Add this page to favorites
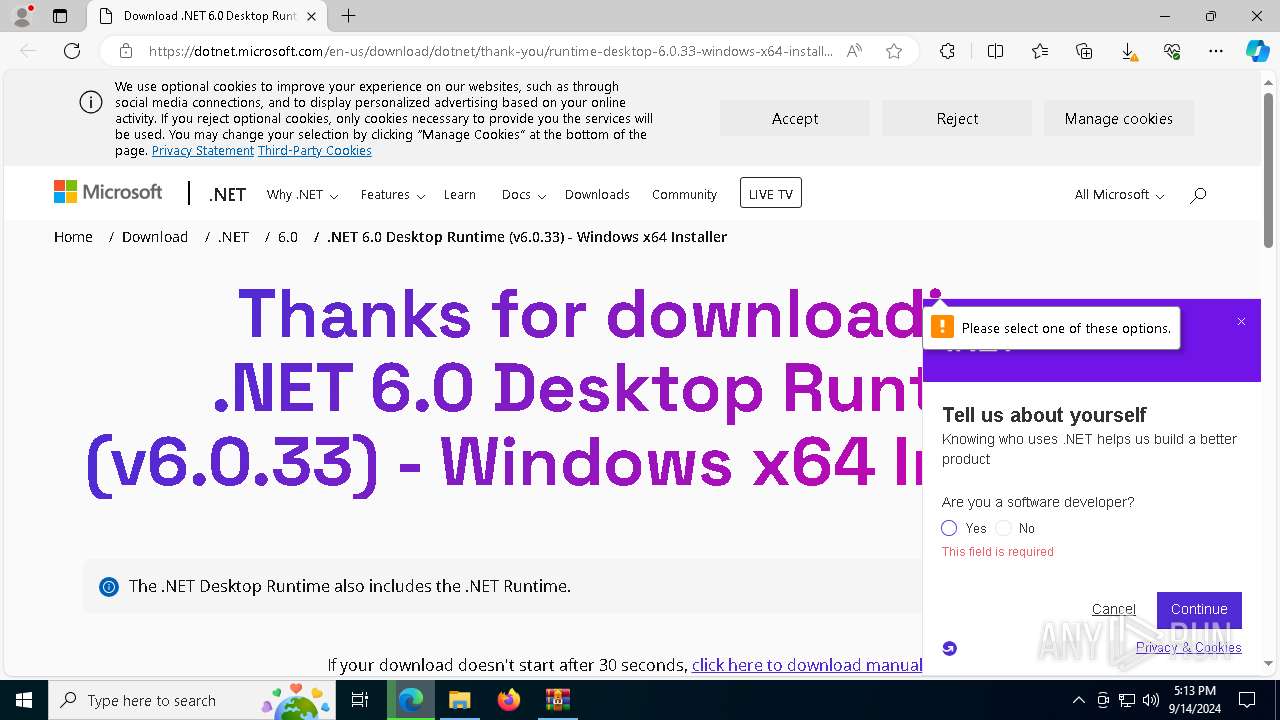The width and height of the screenshot is (1280, 720). 894,51
